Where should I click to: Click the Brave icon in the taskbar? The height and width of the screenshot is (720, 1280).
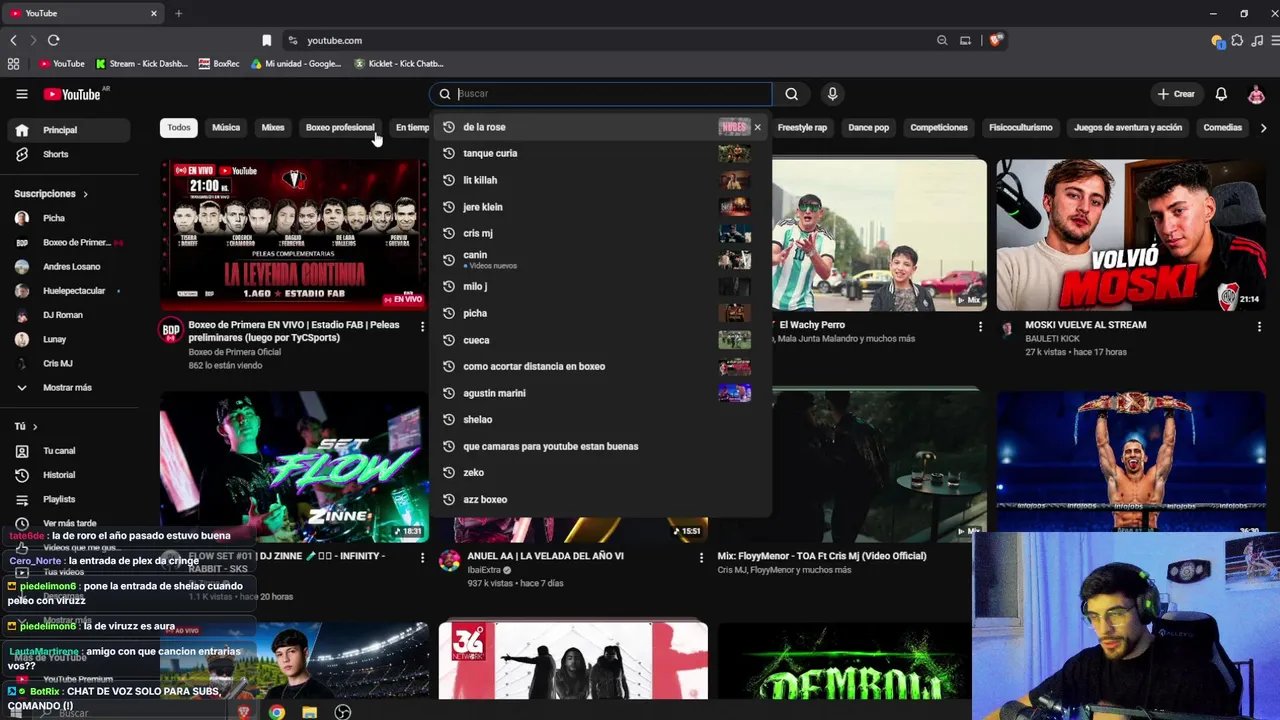243,712
